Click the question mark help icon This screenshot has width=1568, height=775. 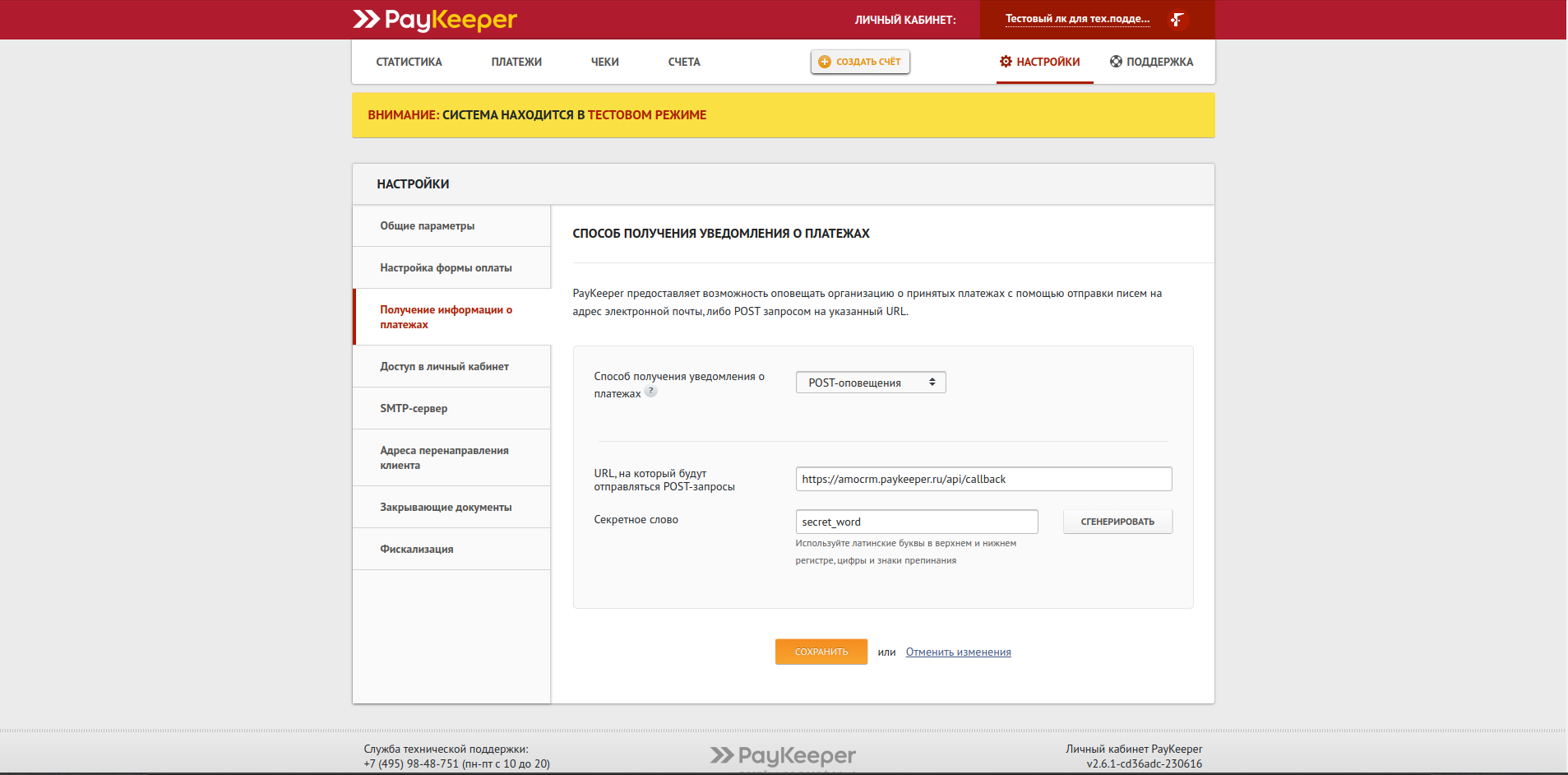coord(650,392)
